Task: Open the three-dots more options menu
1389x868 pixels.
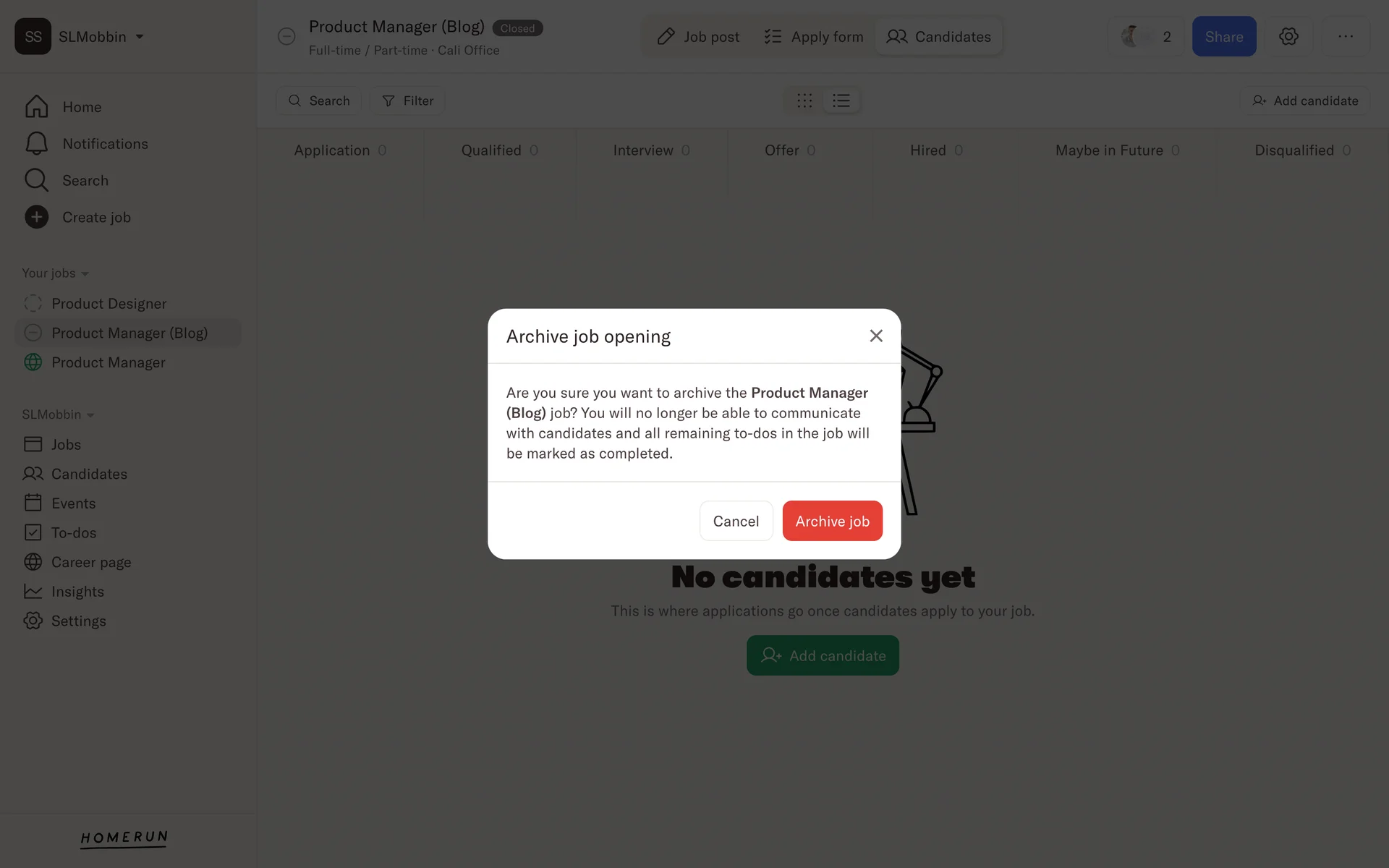Action: [1346, 36]
